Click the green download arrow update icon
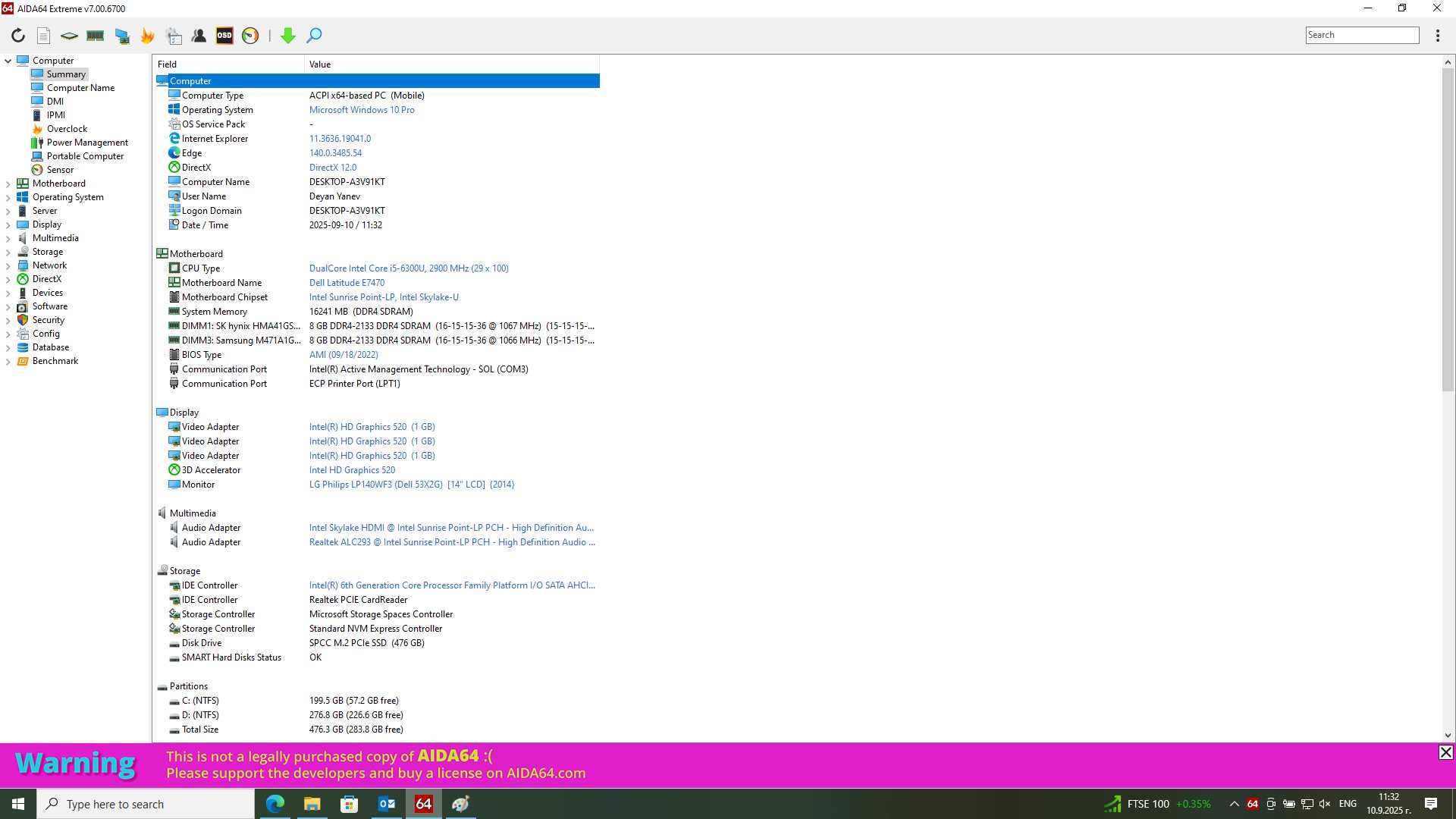The width and height of the screenshot is (1456, 819). click(287, 36)
